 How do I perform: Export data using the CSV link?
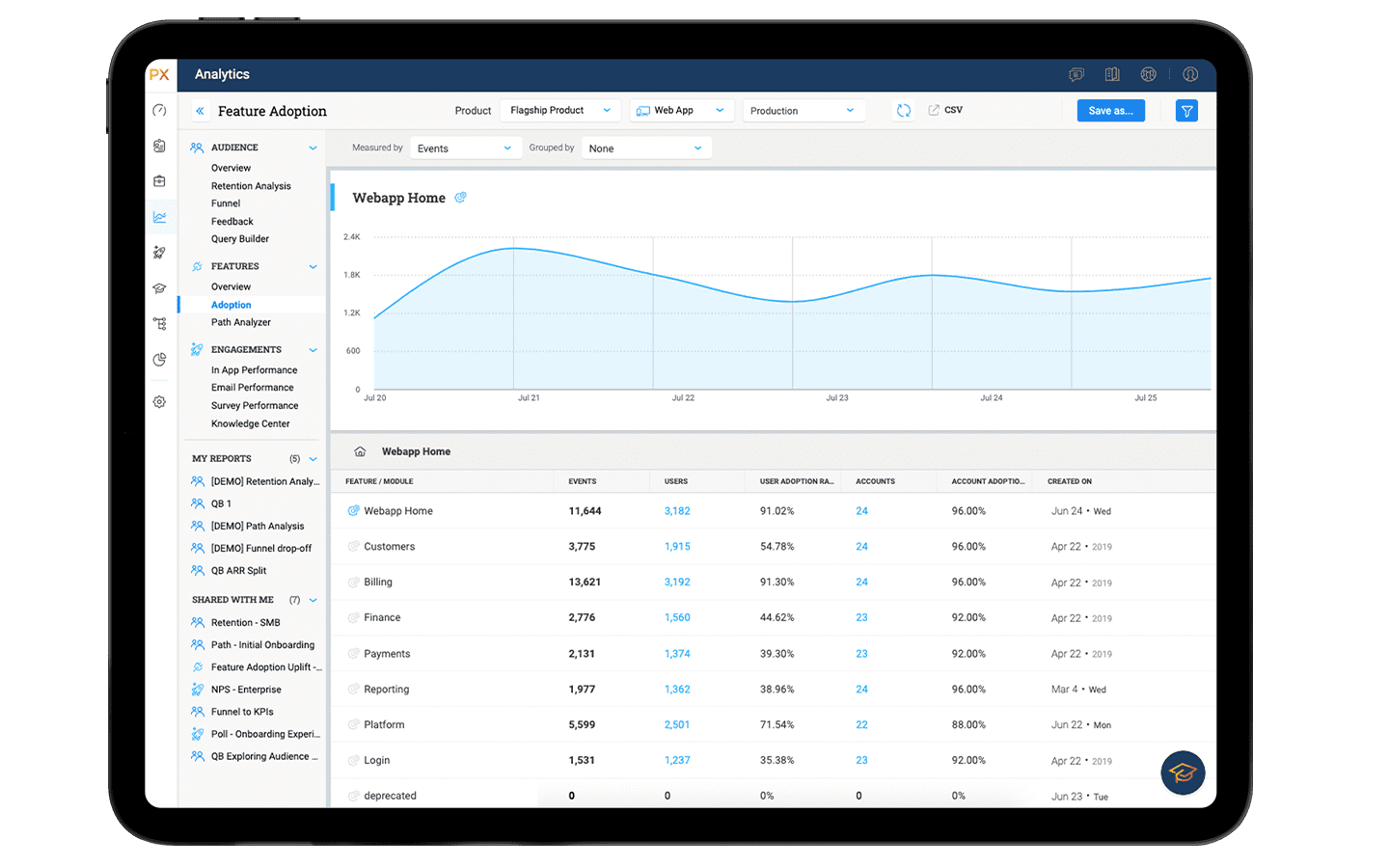click(945, 110)
